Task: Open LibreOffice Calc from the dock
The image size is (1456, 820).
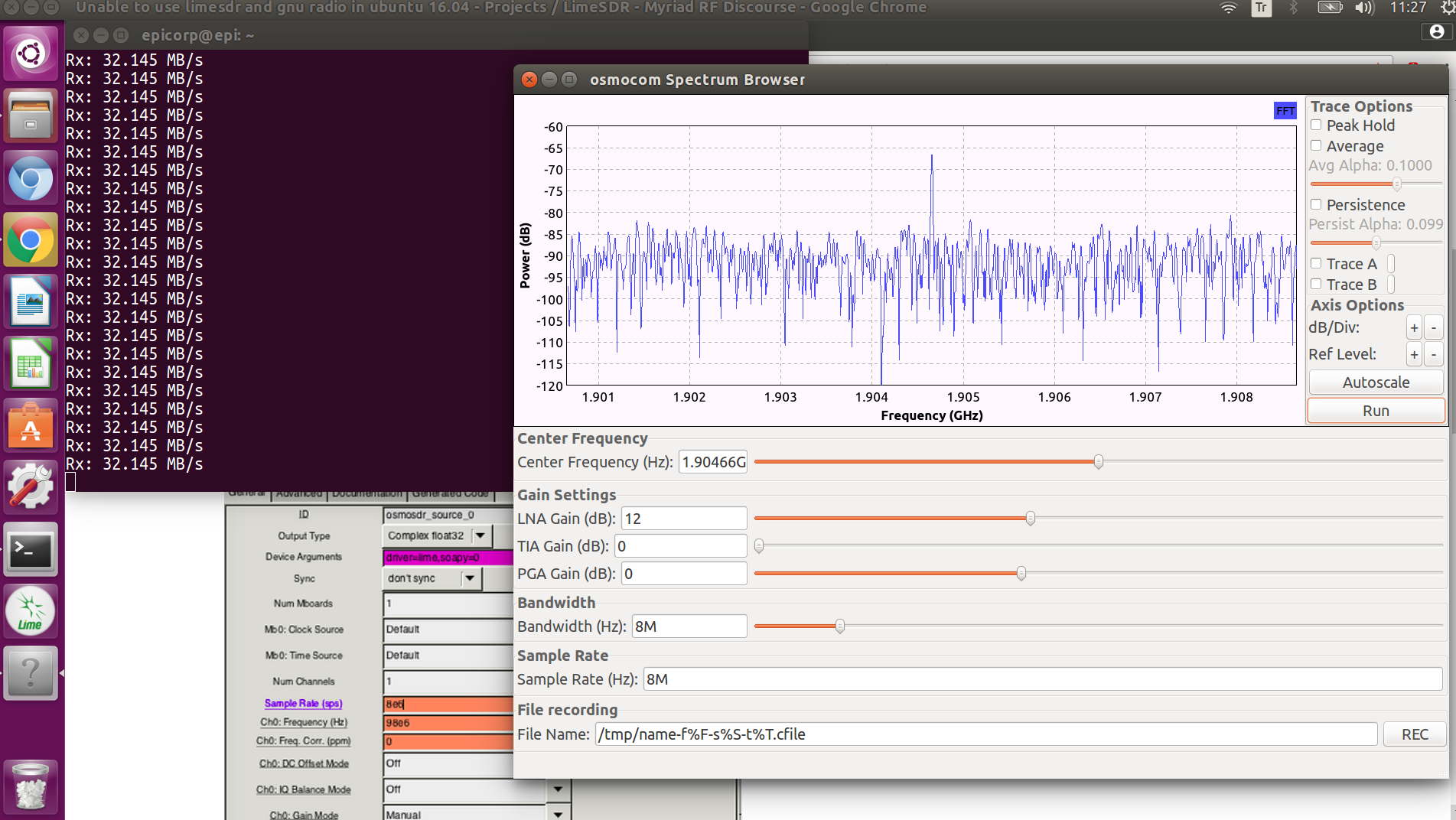Action: (31, 364)
